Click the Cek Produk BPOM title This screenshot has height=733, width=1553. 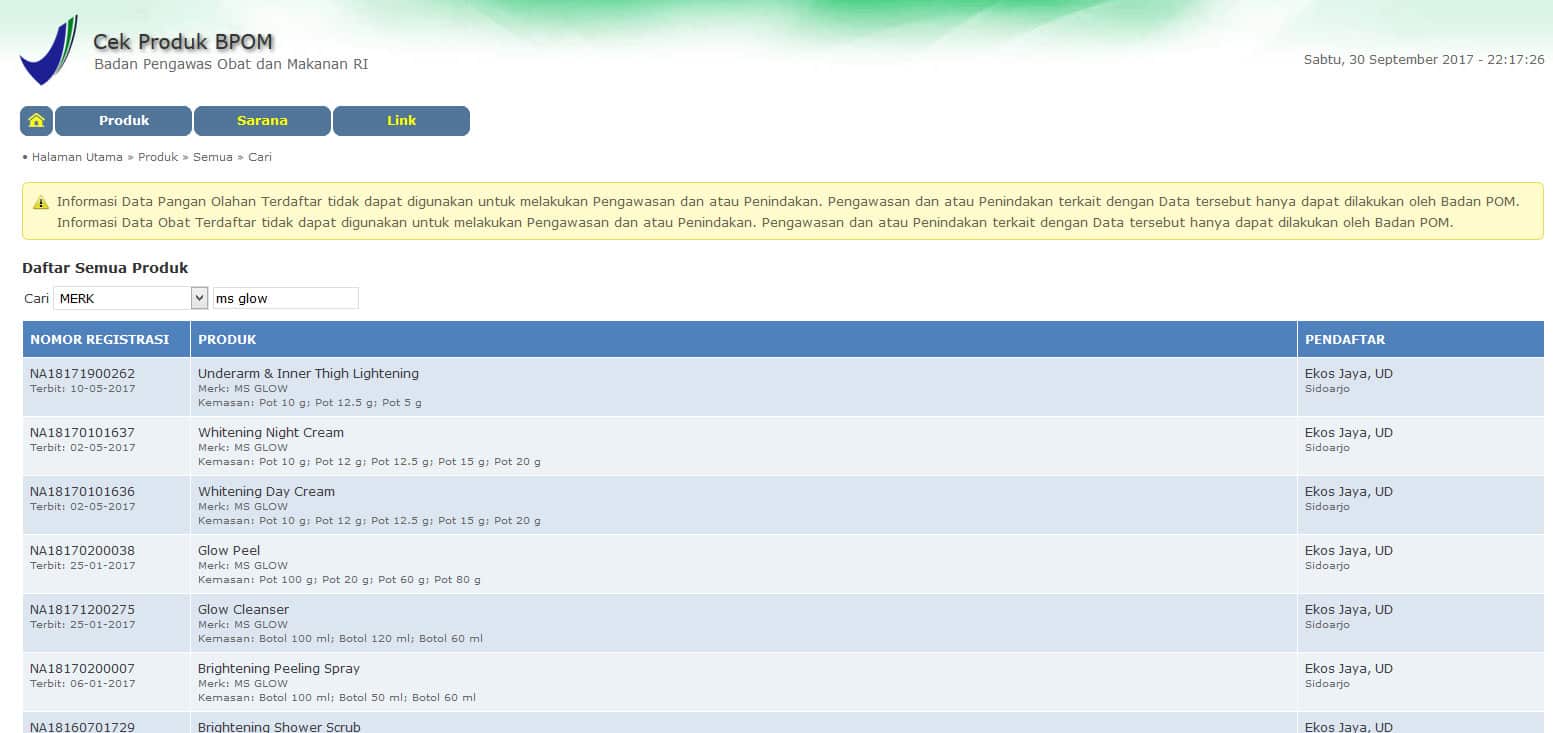(x=183, y=42)
